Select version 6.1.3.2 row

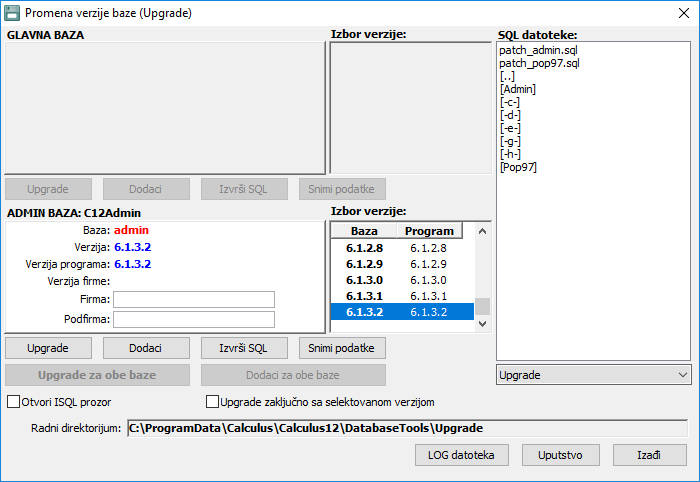(400, 313)
